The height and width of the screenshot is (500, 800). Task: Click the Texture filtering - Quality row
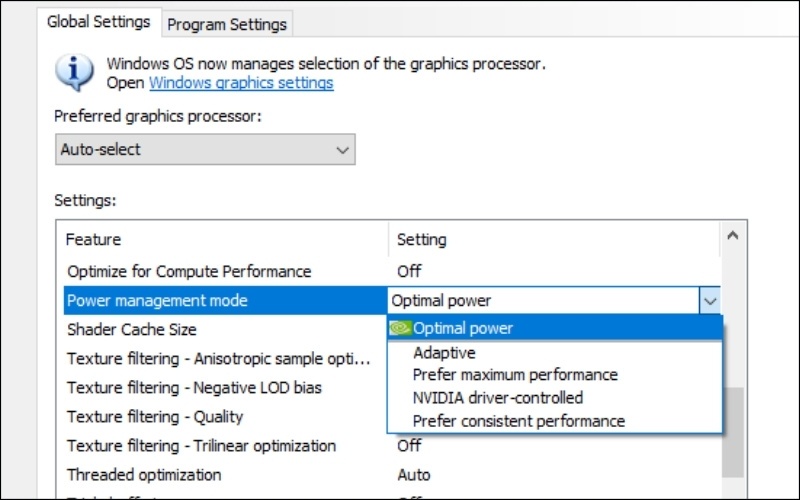tap(155, 417)
